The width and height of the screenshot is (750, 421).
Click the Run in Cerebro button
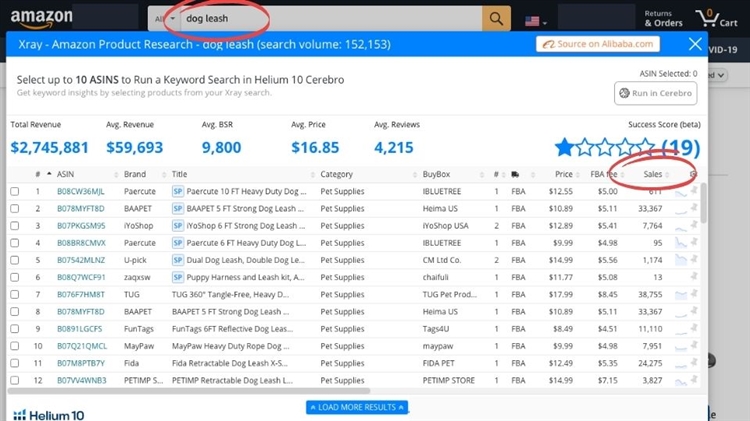655,93
